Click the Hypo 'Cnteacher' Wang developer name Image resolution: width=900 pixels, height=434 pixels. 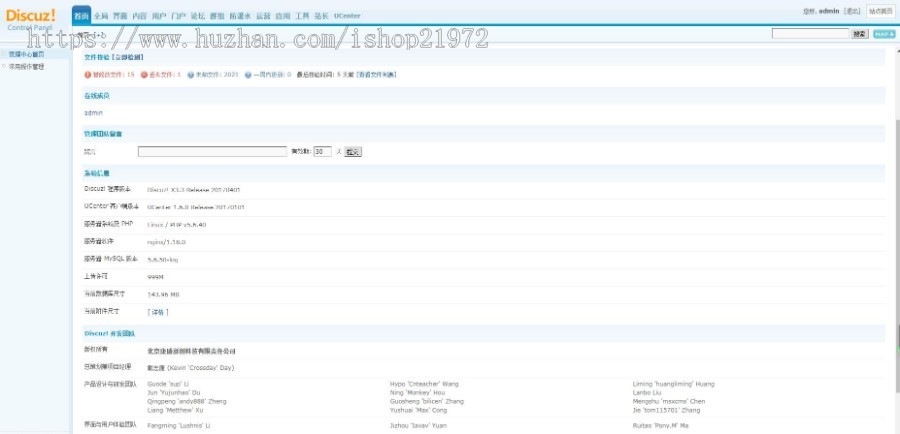click(424, 383)
